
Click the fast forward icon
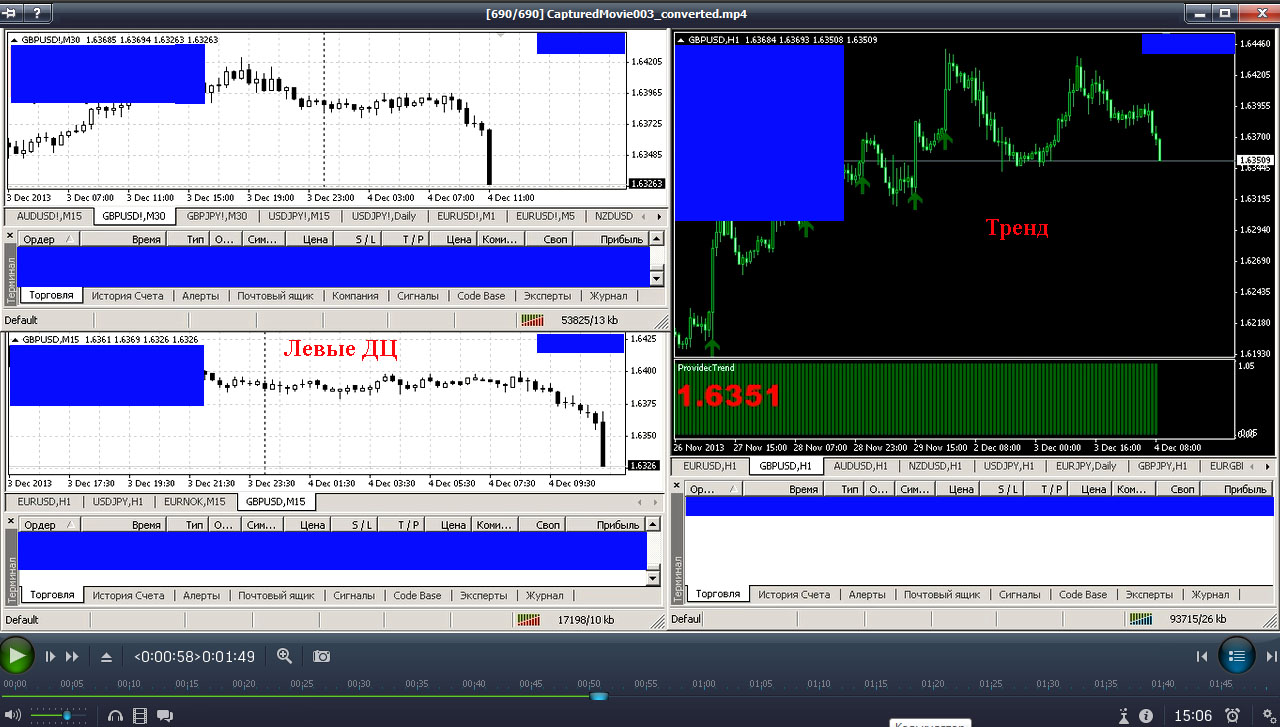coord(72,657)
